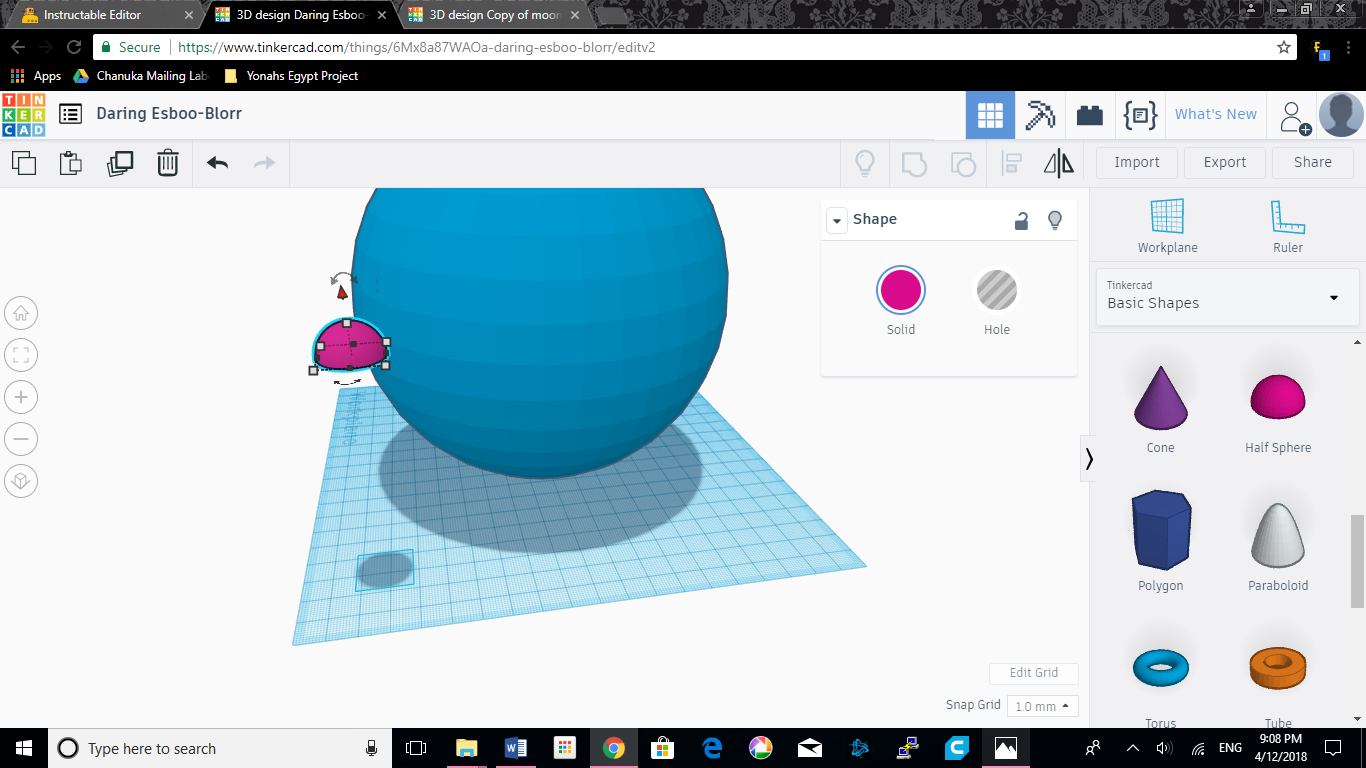Hide selected shape via panel lightbulb
1366x768 pixels.
pos(1054,221)
